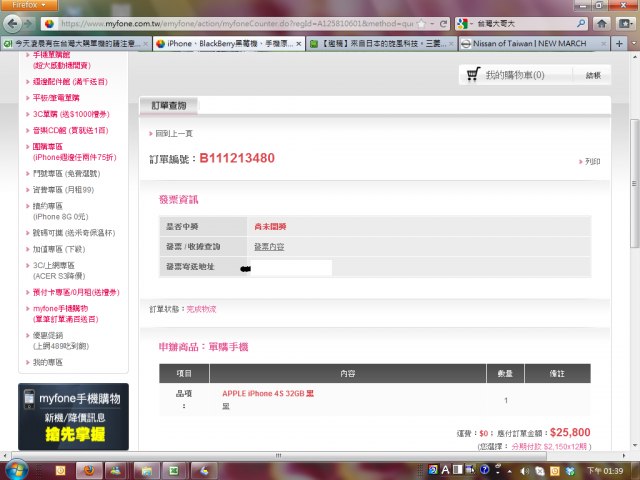640x480 pixels.
Task: Close the iPhone BlackBerry tab
Action: coord(299,44)
